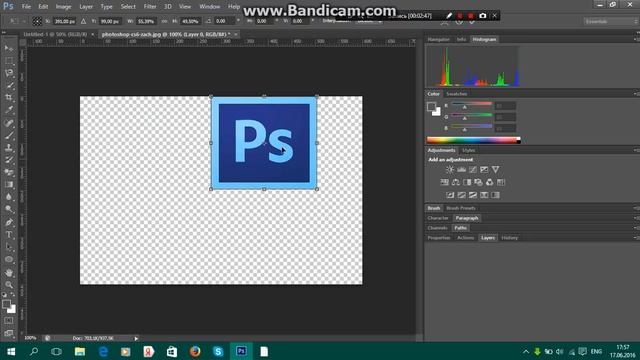Add a Vibrance adjustment
This screenshot has width=640, height=360.
[495, 169]
